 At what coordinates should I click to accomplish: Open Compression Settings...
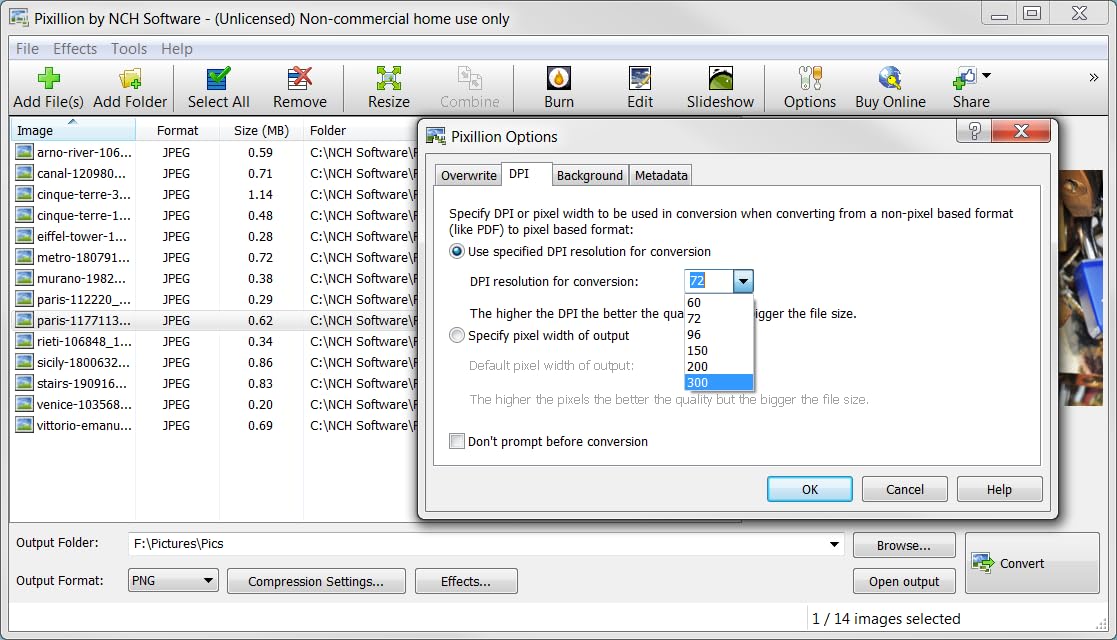pos(316,582)
